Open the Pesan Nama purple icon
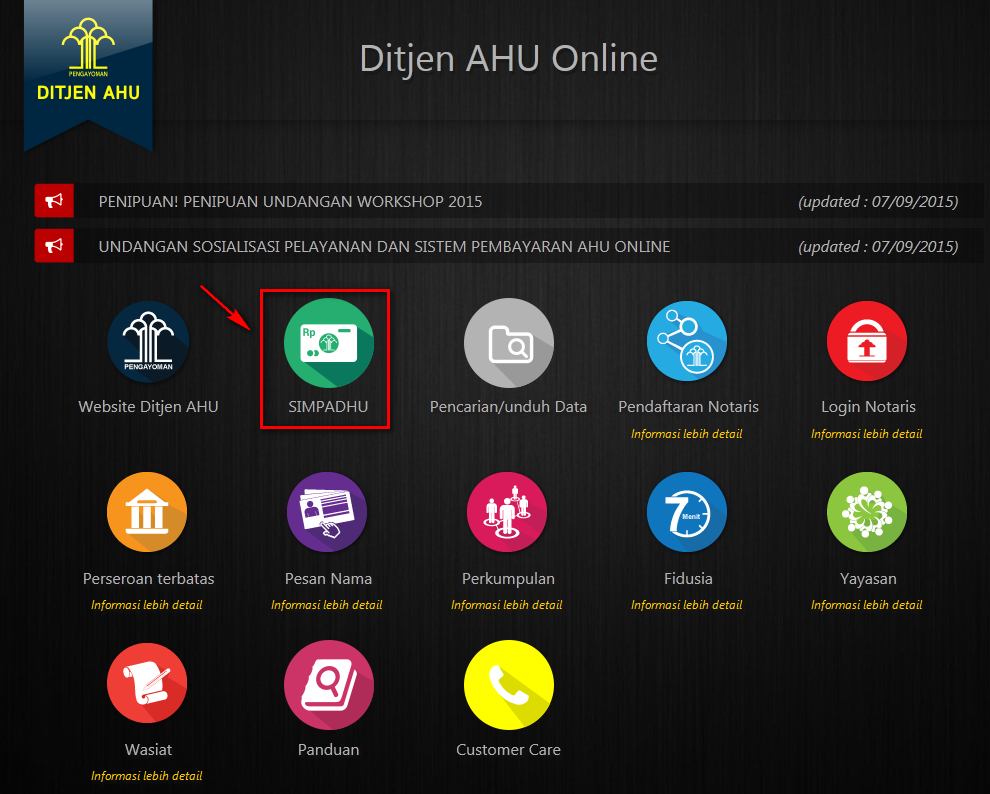This screenshot has width=990, height=794. tap(328, 514)
